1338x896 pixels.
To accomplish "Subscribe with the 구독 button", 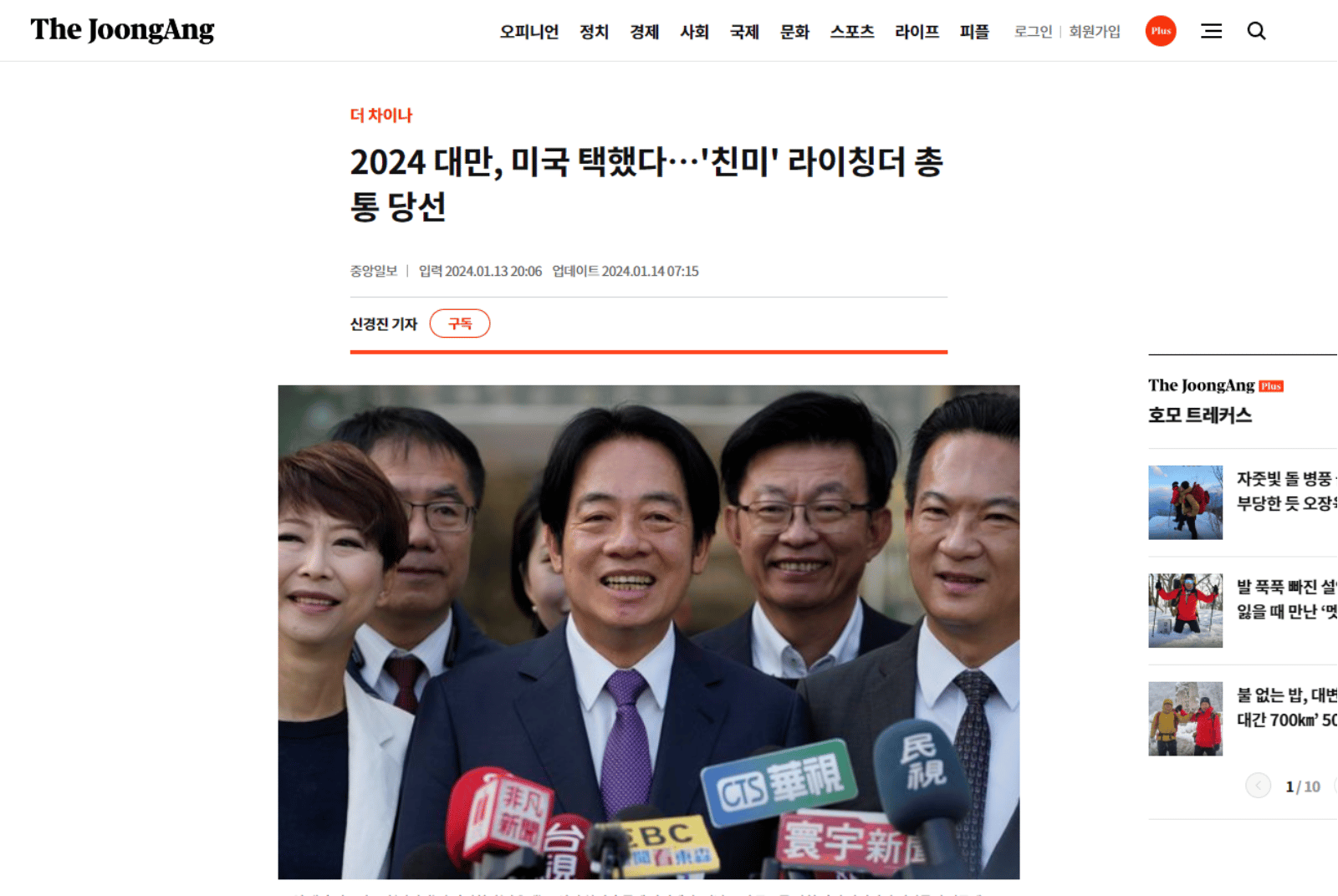I will point(460,323).
